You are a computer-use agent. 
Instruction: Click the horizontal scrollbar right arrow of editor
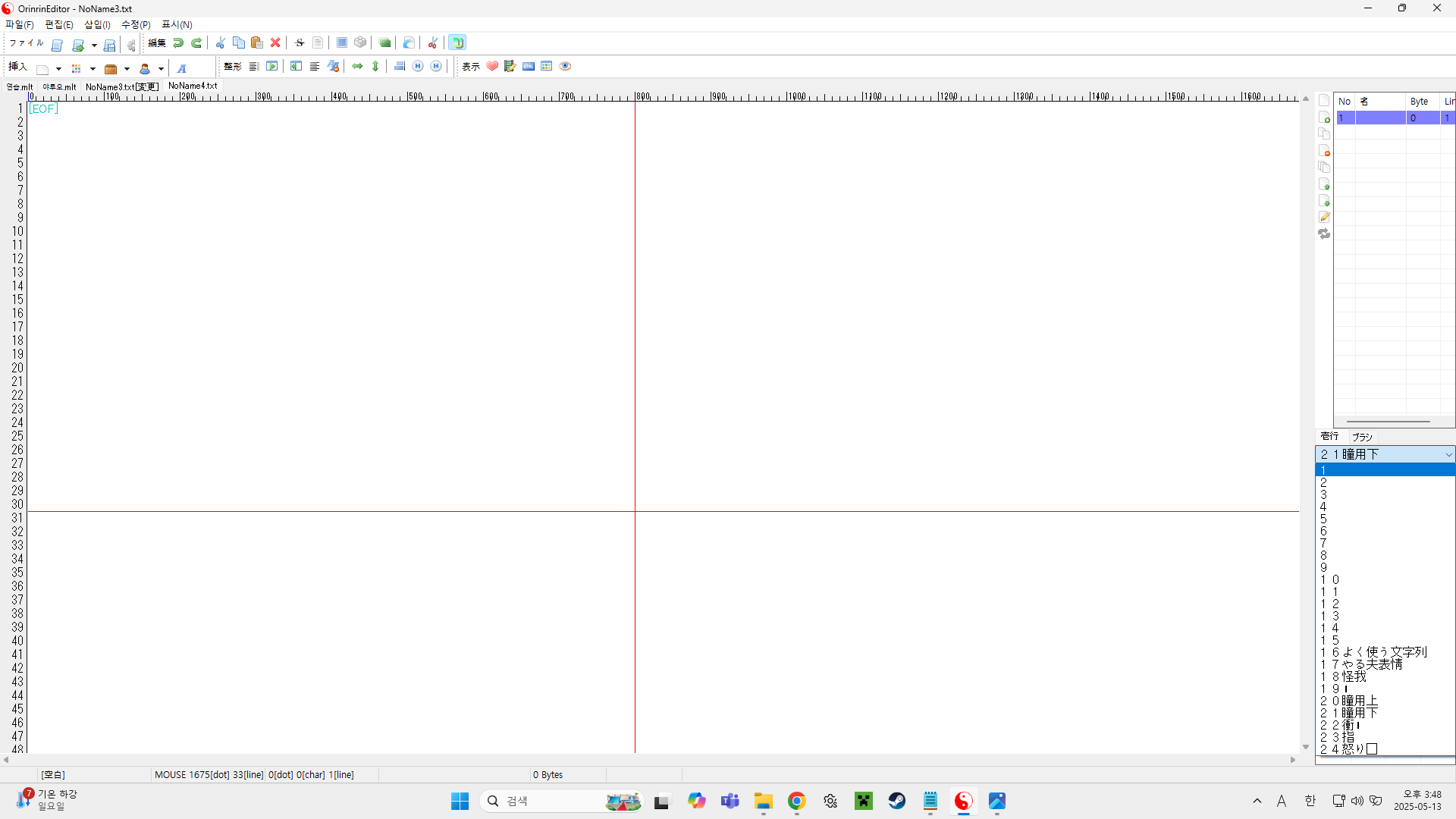pyautogui.click(x=1294, y=759)
